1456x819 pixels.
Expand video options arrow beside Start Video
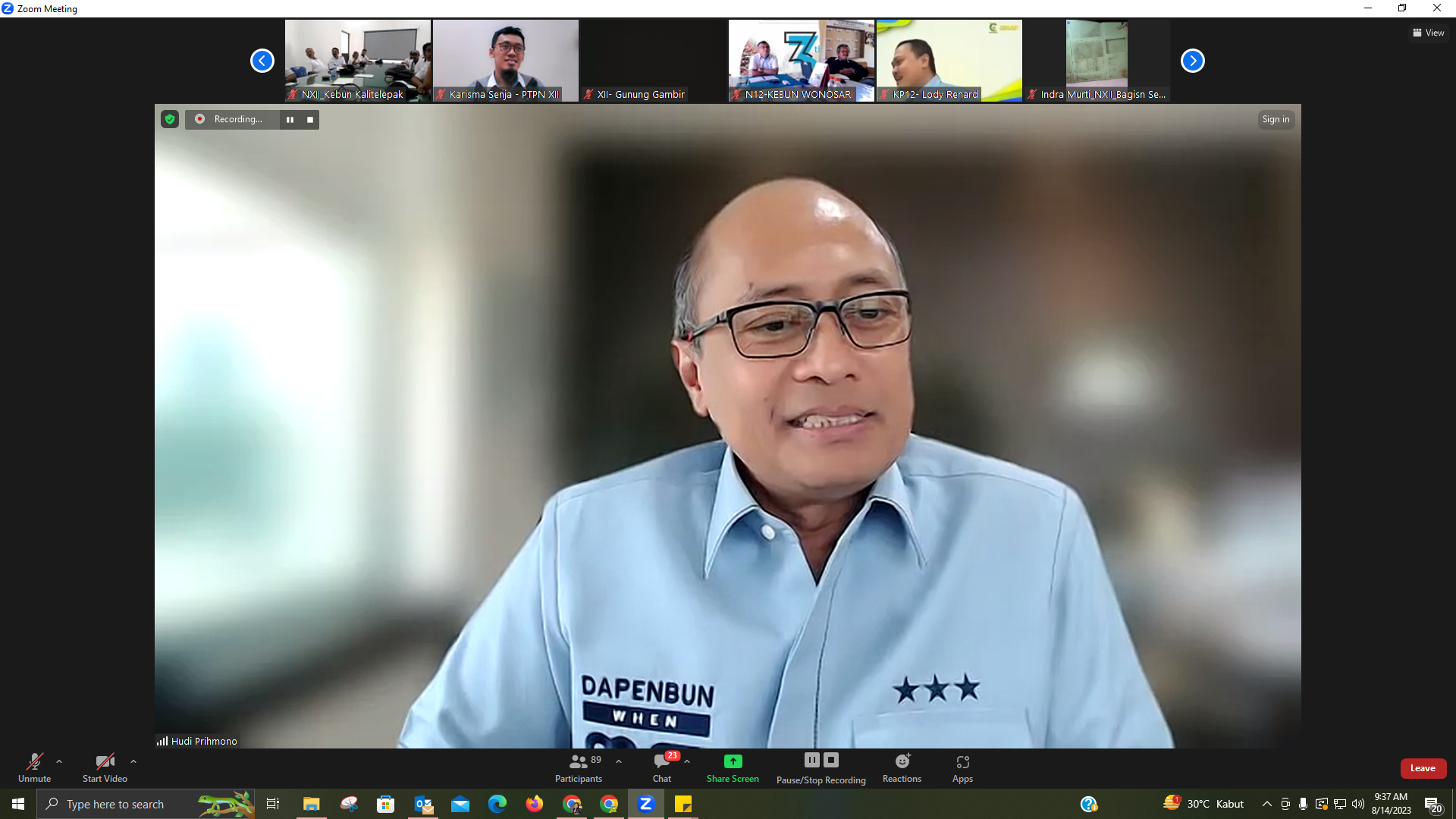133,761
